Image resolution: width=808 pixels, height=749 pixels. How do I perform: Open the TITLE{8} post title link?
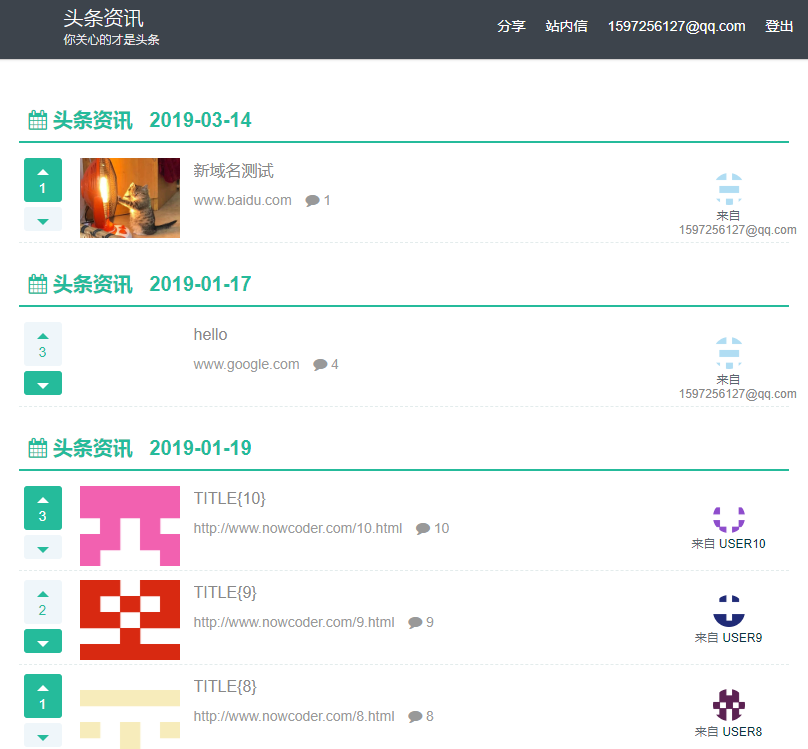(x=225, y=686)
